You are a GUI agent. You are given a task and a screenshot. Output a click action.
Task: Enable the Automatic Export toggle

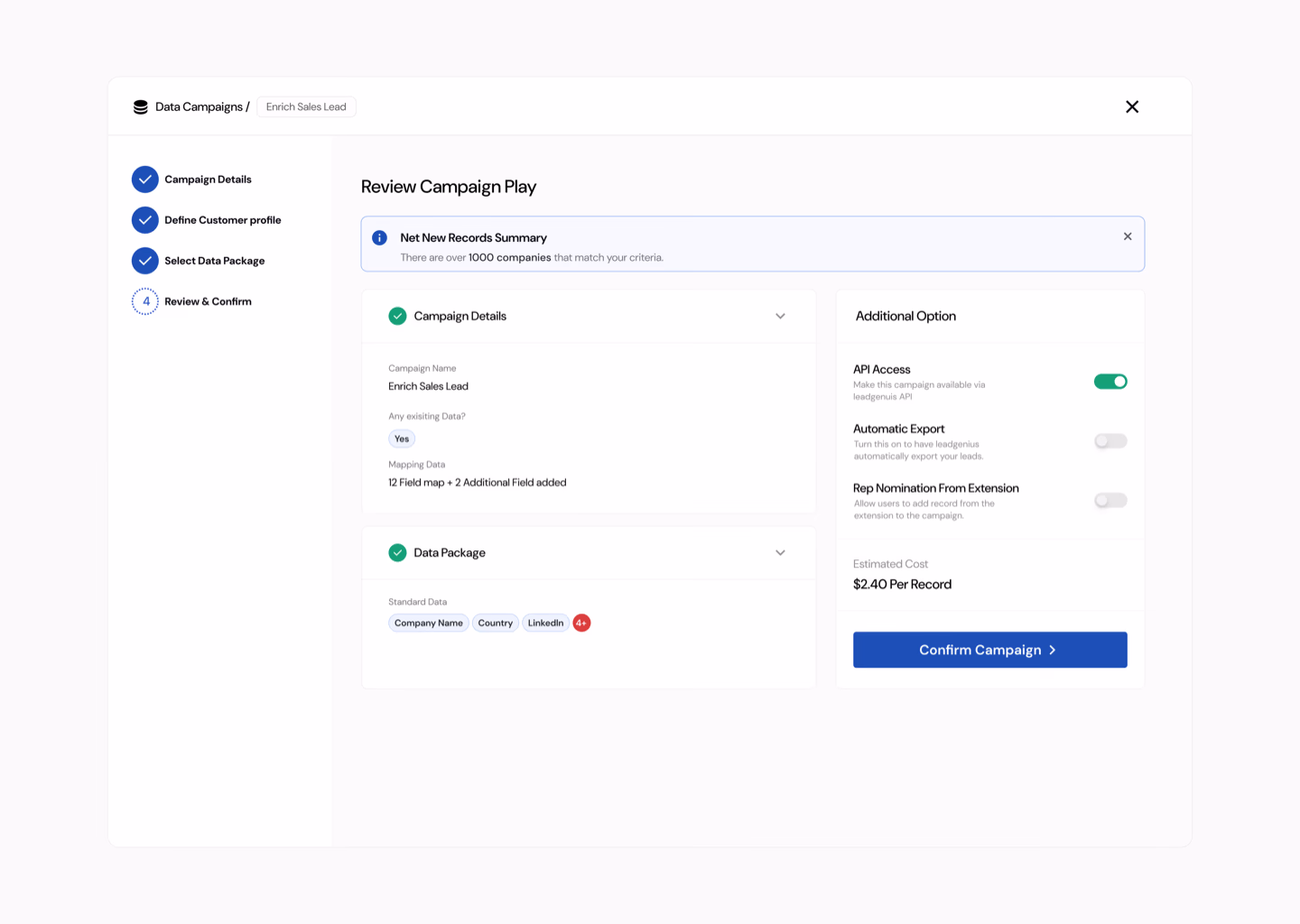pos(1110,441)
